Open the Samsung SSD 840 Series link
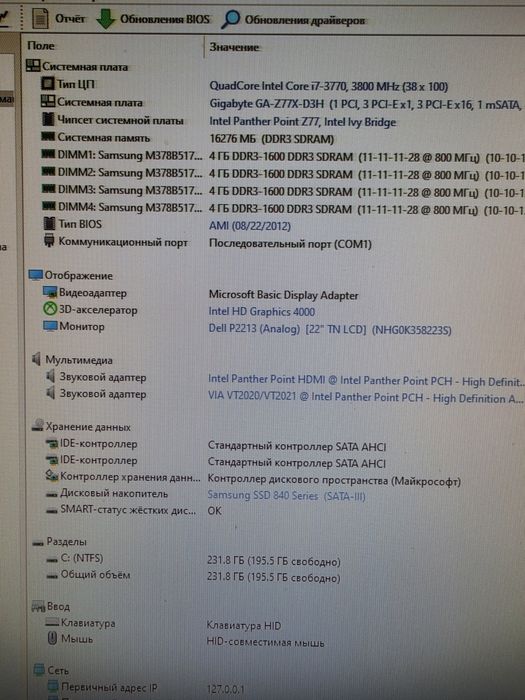This screenshot has height=700, width=525. pos(287,496)
